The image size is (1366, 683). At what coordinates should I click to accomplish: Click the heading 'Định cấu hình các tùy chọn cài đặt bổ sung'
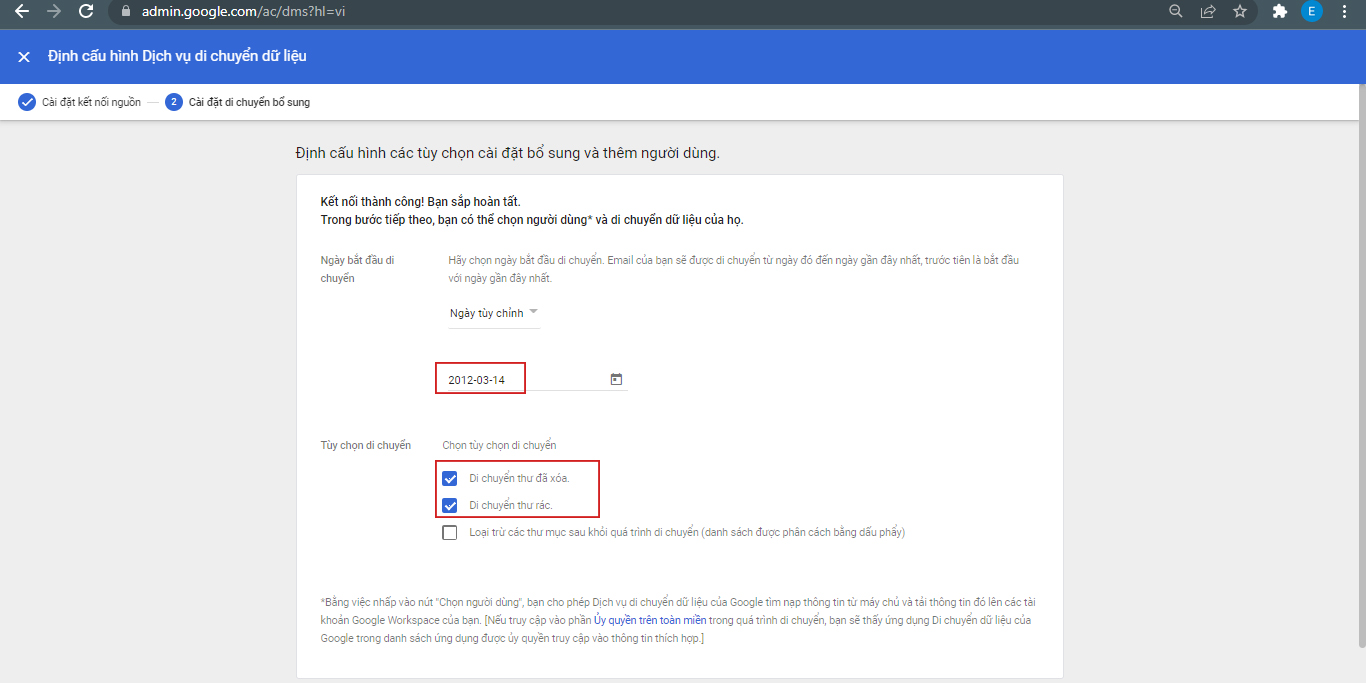[508, 153]
